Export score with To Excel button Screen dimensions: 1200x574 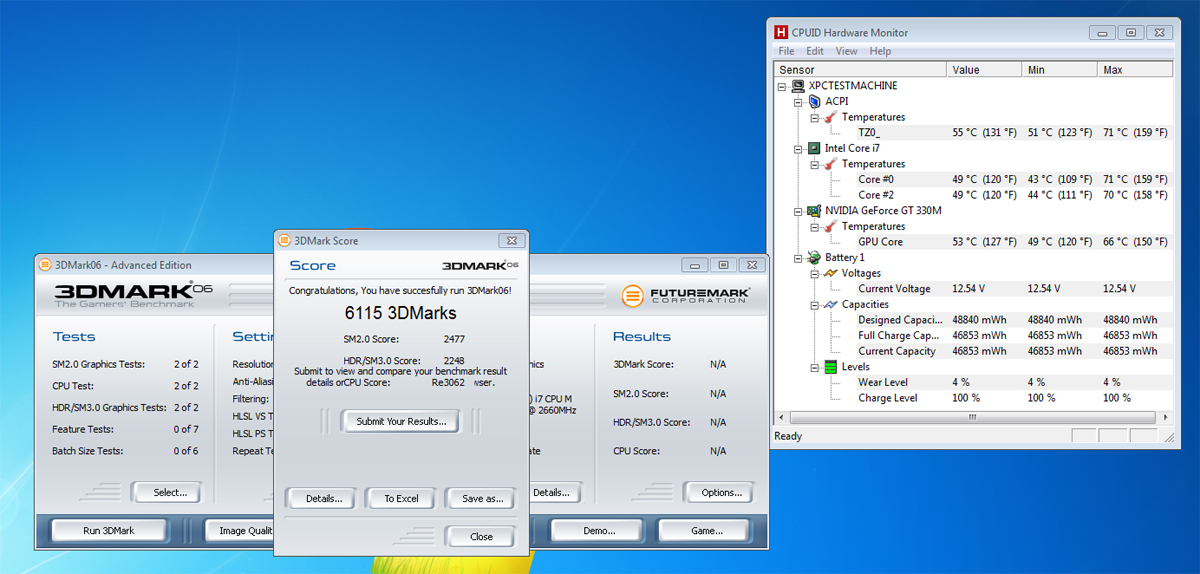401,498
